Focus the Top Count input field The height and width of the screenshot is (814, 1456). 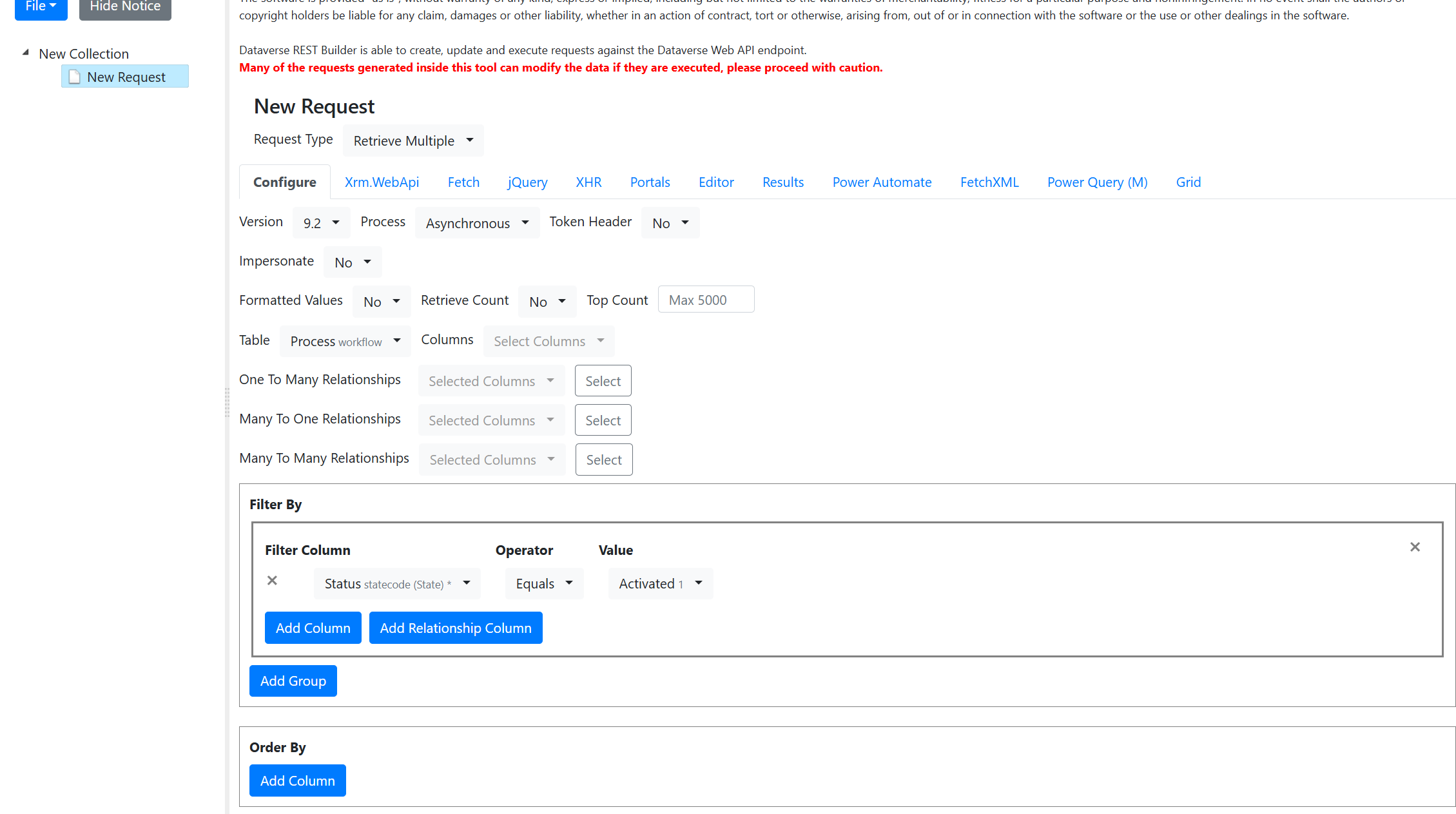coord(706,300)
